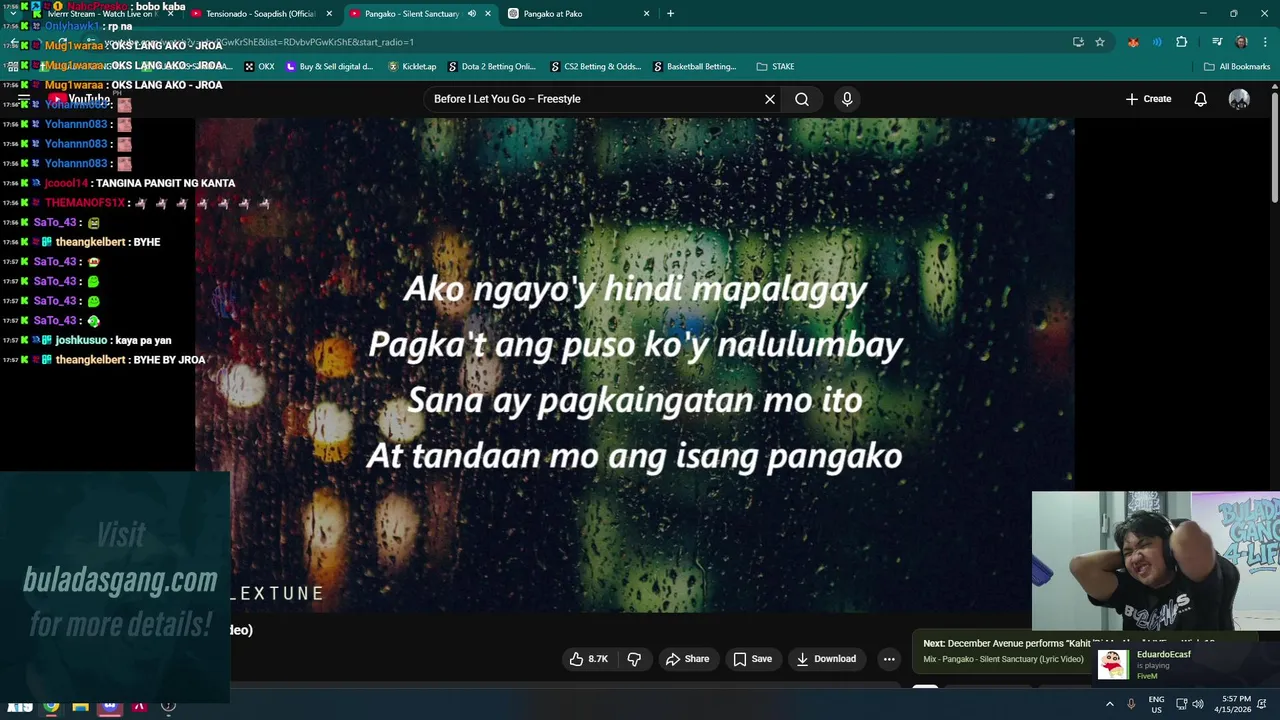Image resolution: width=1280 pixels, height=720 pixels.
Task: Open Chrome from the taskbar
Action: (51, 707)
